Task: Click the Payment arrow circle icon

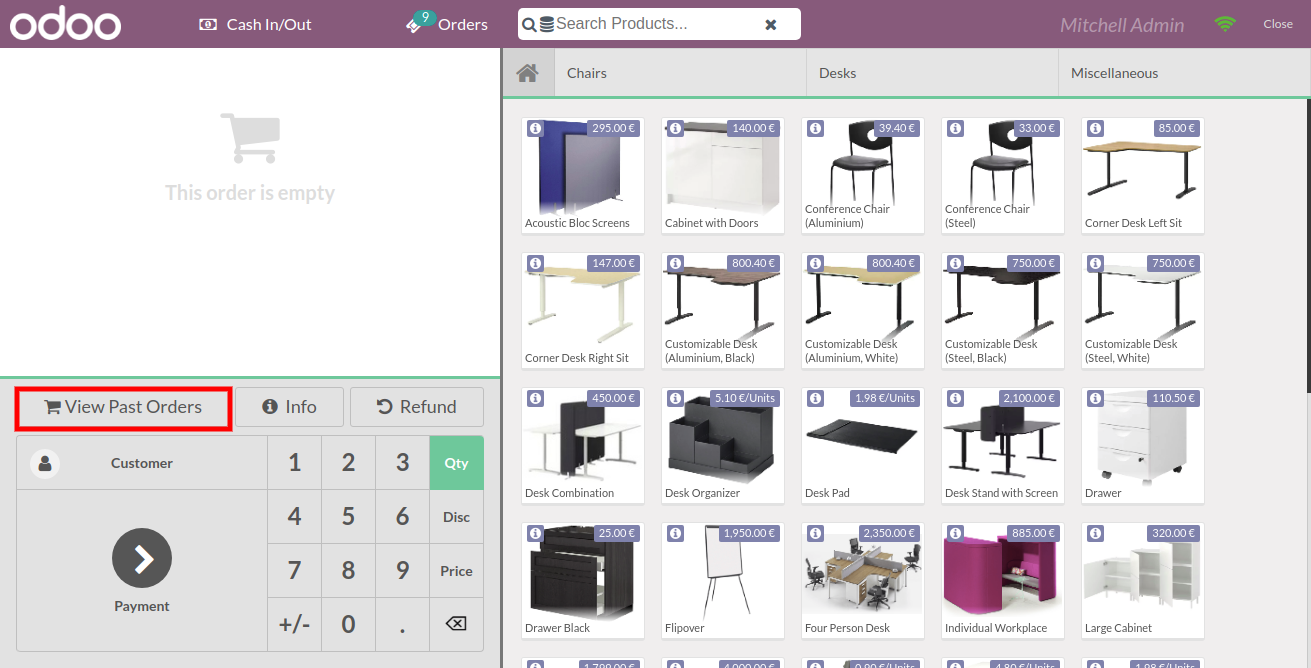Action: click(x=142, y=558)
